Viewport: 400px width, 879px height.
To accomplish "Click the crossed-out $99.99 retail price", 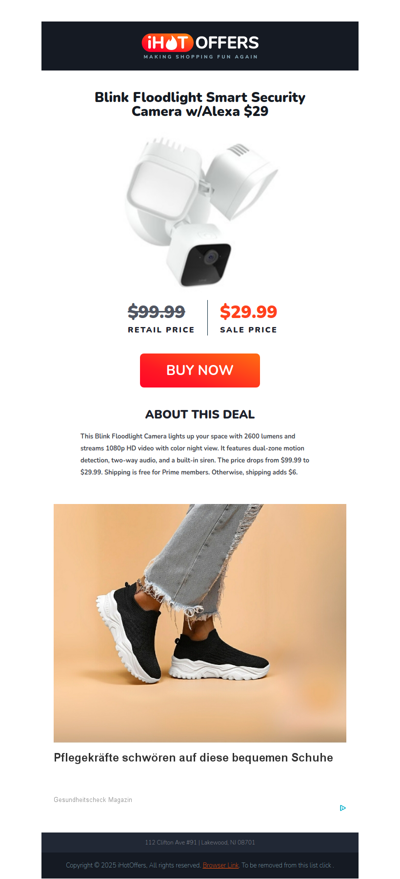I will (x=156, y=311).
